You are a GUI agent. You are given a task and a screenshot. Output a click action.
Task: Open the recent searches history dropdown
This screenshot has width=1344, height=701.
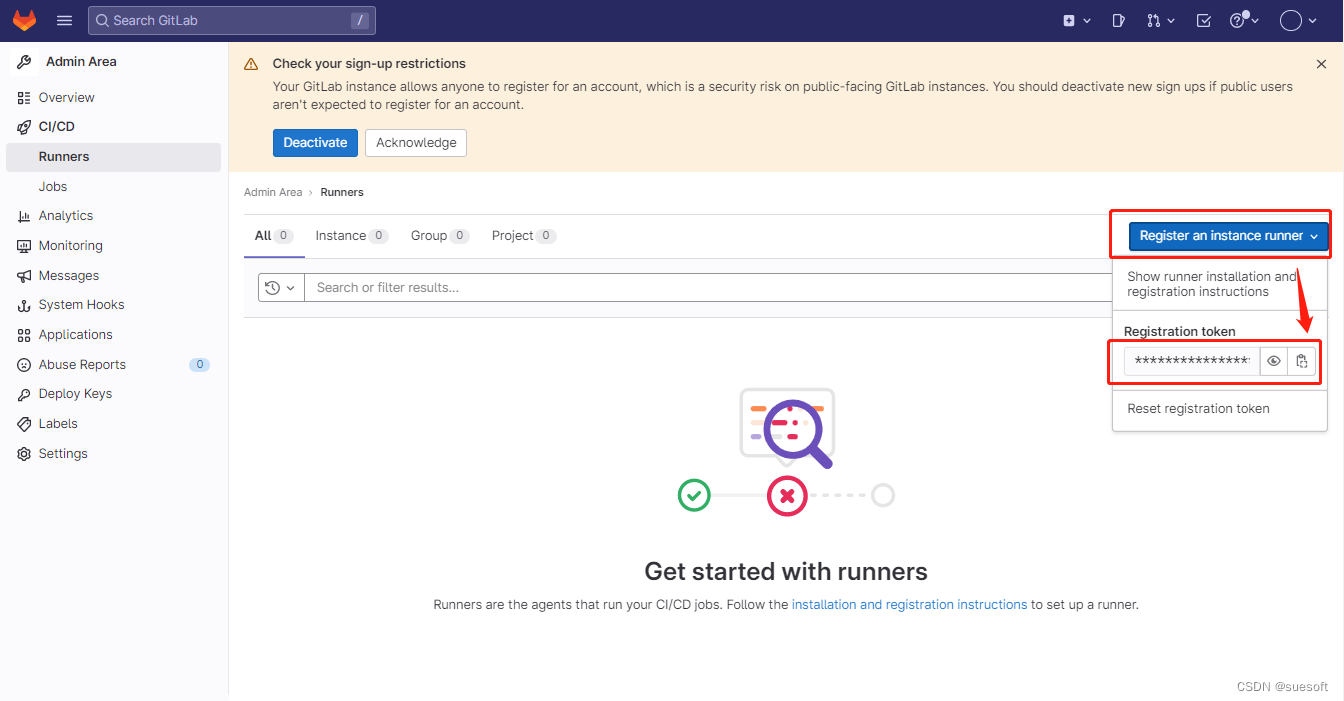(x=281, y=288)
